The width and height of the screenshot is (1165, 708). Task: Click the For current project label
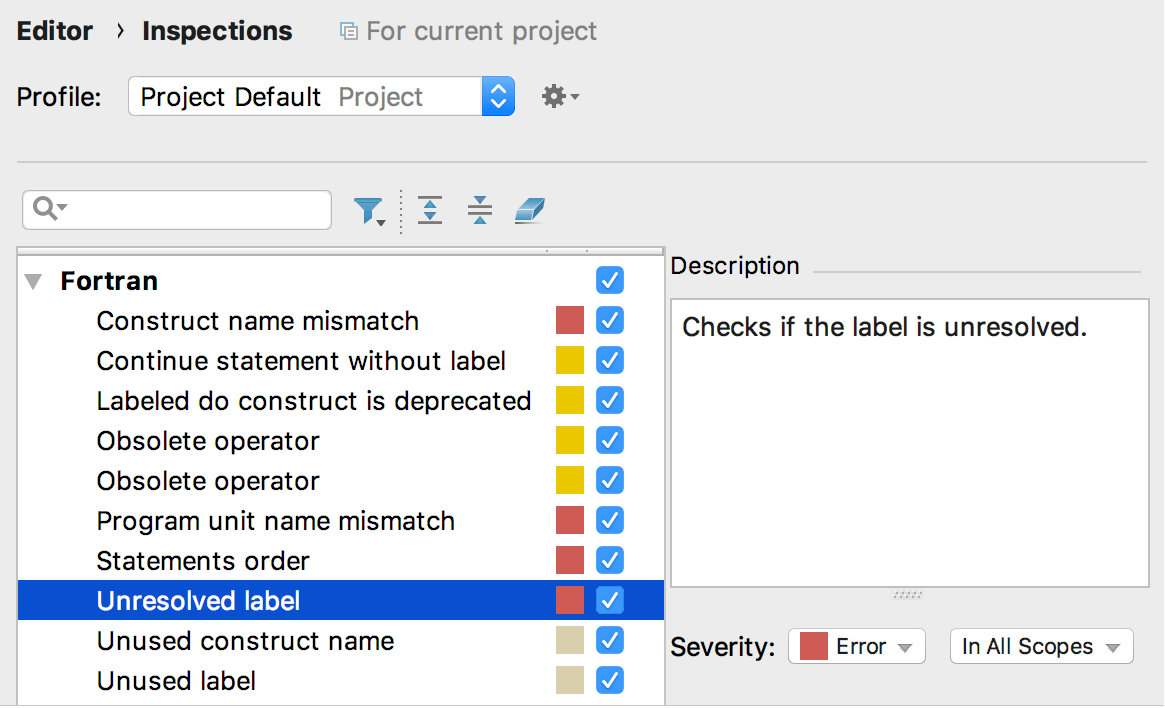(478, 31)
